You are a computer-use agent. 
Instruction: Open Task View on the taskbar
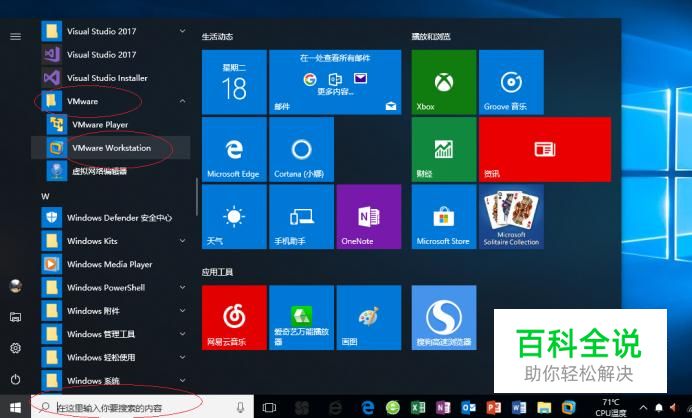269,407
